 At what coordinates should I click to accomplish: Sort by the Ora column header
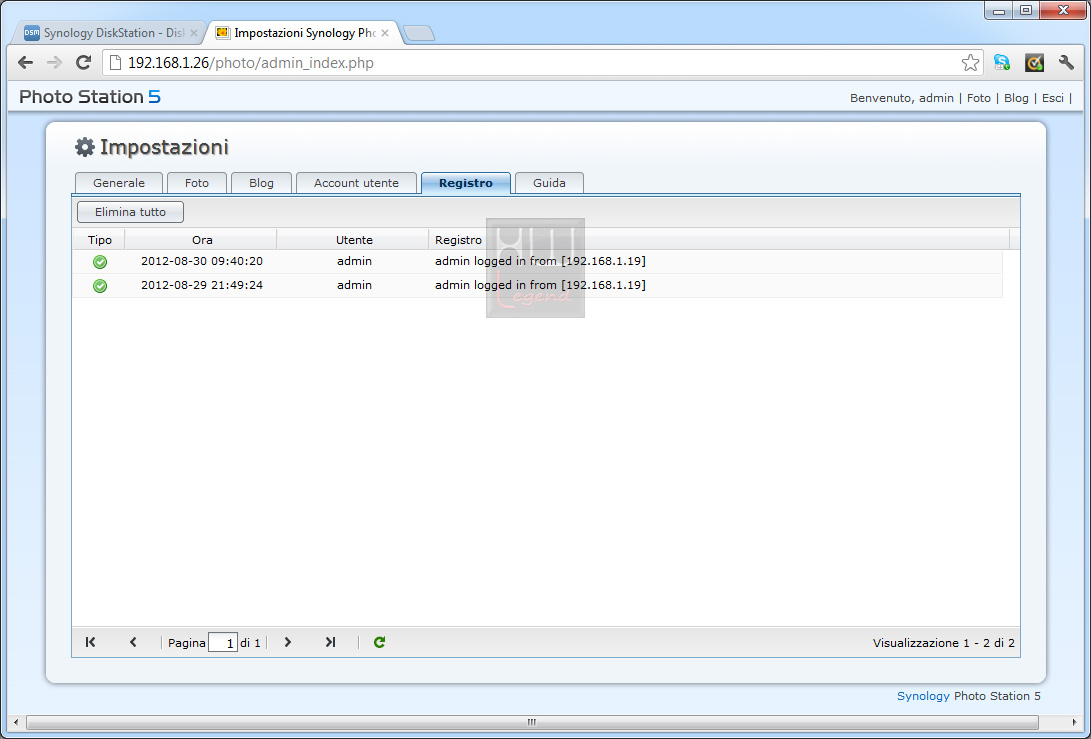202,239
